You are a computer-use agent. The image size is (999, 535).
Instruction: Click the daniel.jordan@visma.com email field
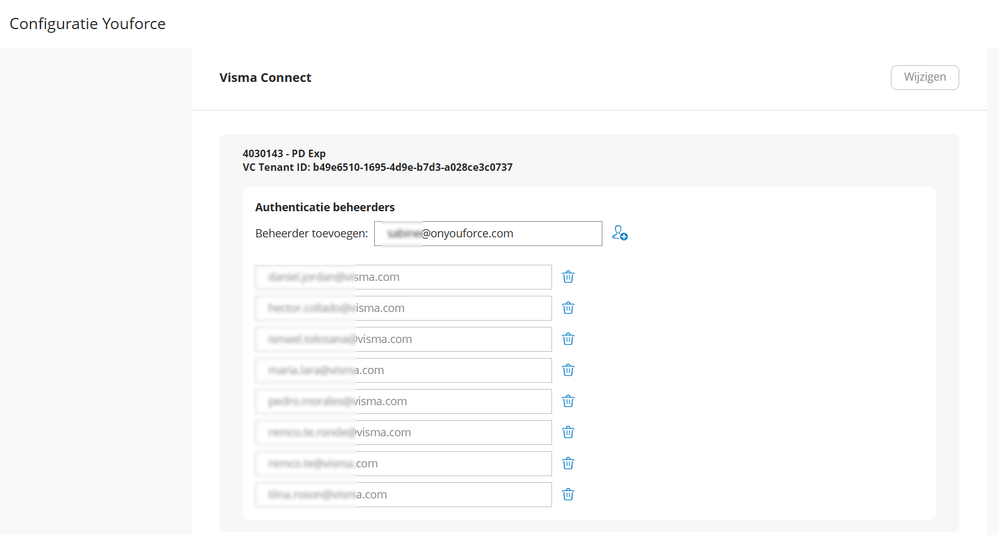coord(403,277)
